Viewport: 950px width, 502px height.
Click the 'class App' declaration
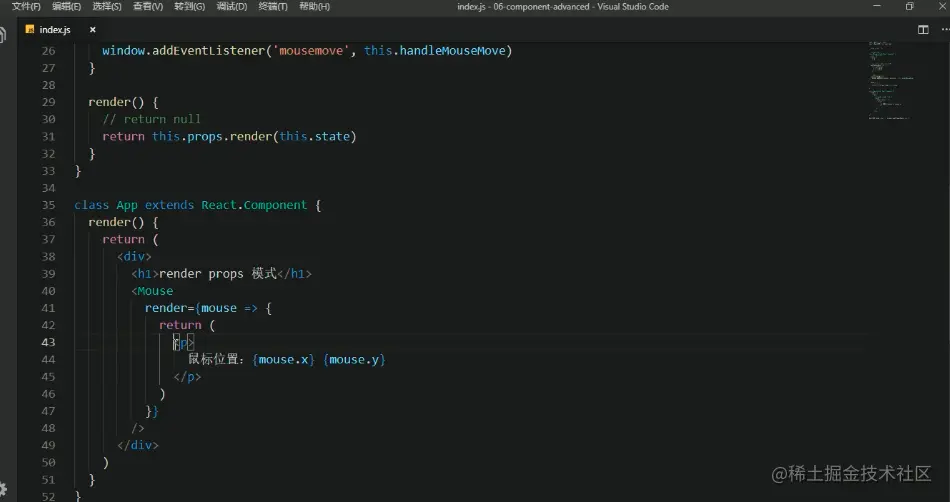click(x=106, y=205)
